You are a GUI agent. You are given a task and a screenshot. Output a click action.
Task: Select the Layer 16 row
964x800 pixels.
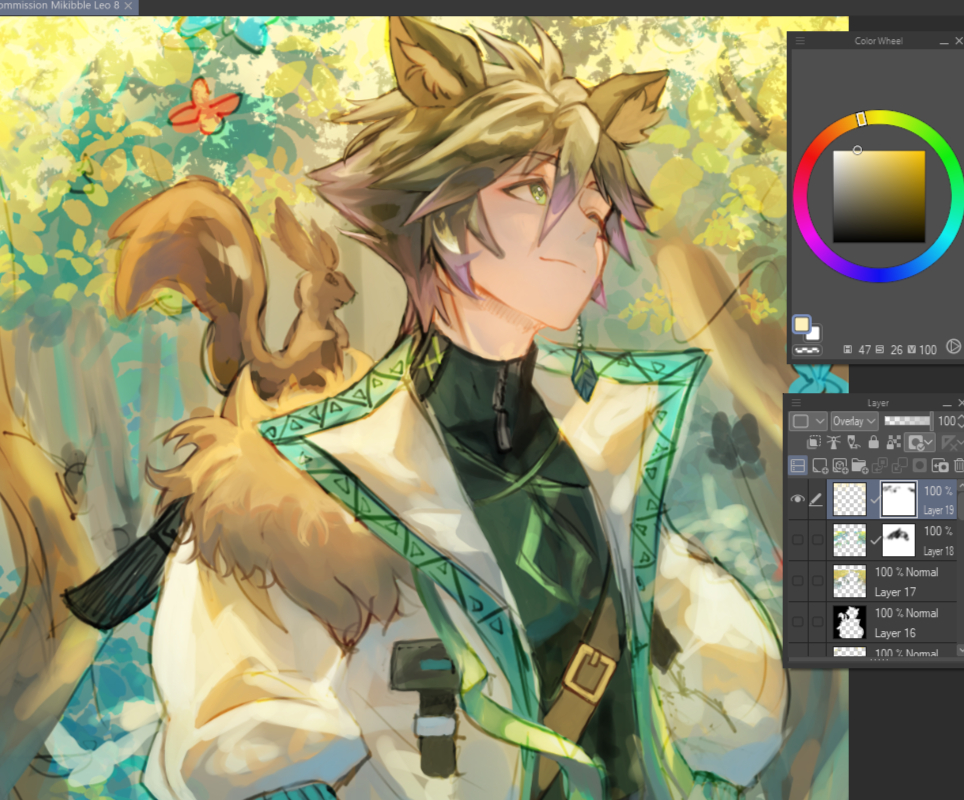click(x=900, y=622)
